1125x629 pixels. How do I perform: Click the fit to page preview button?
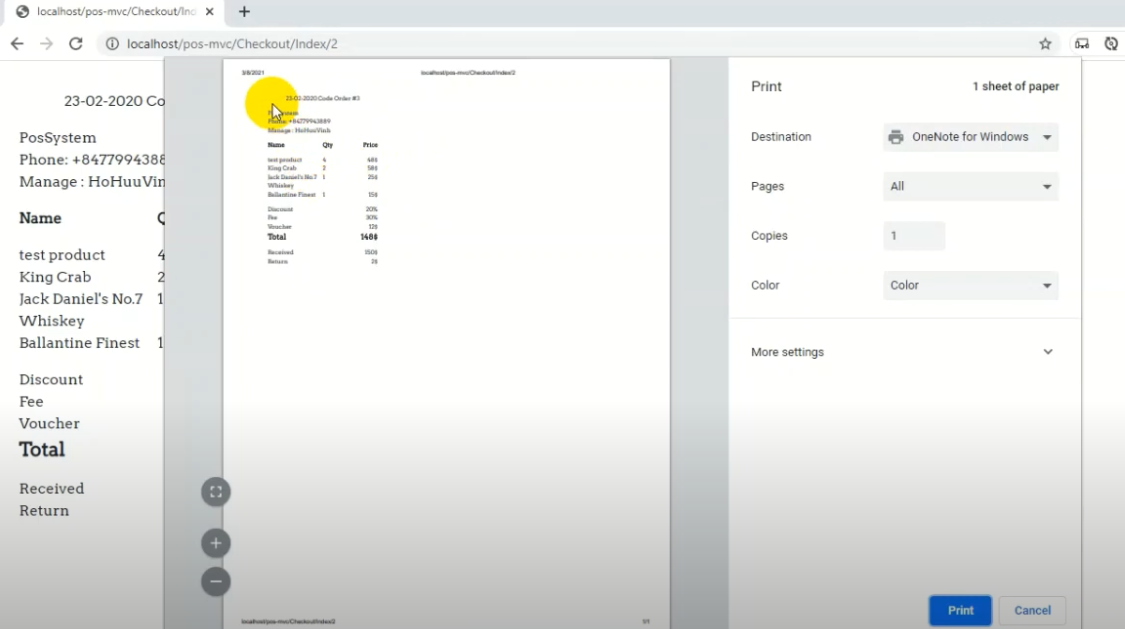(215, 492)
